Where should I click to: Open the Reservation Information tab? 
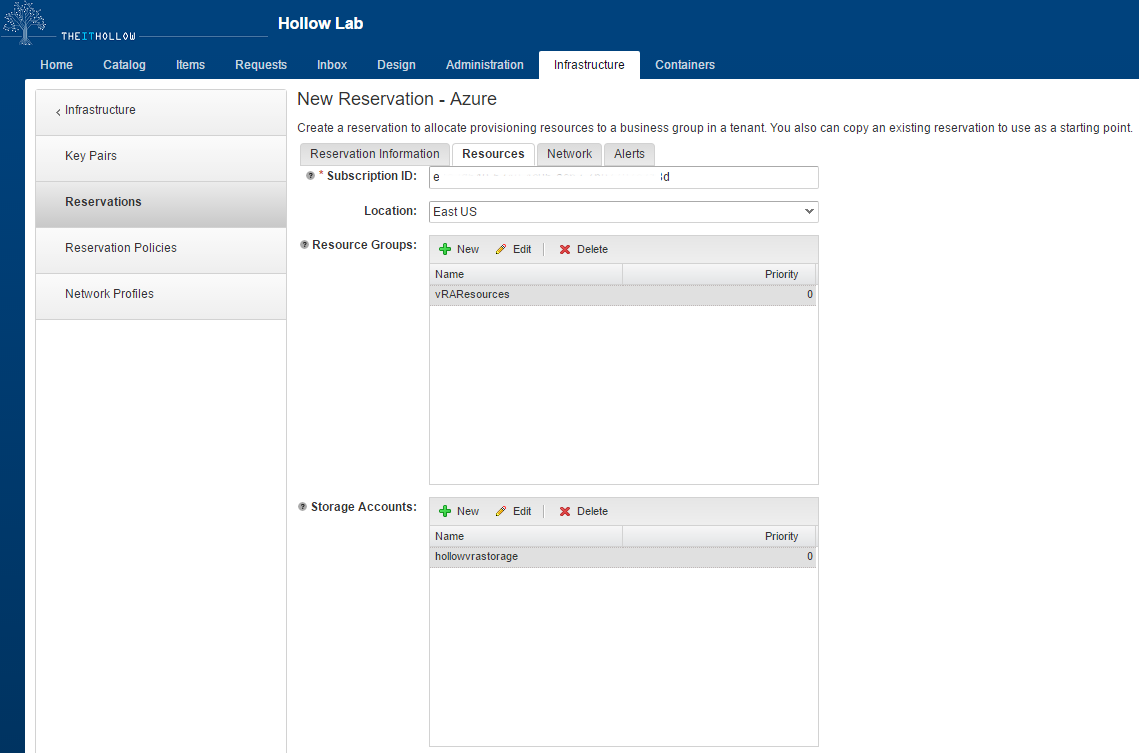tap(374, 154)
